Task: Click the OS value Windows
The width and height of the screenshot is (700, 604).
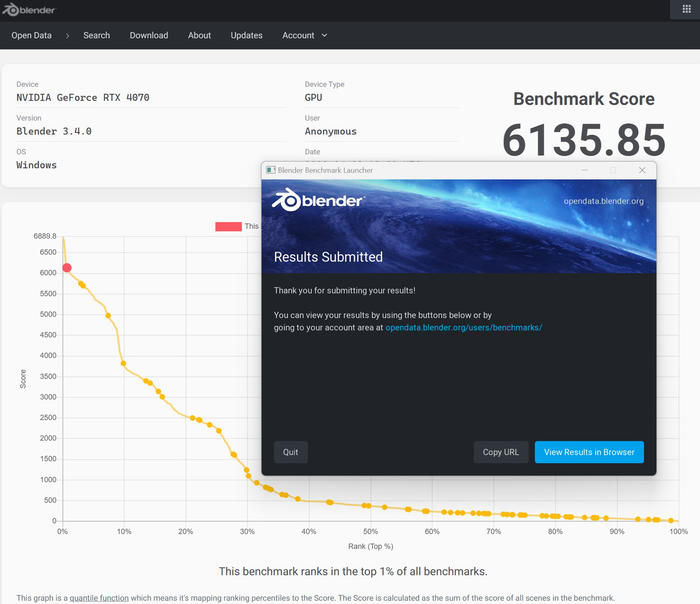Action: (x=36, y=165)
